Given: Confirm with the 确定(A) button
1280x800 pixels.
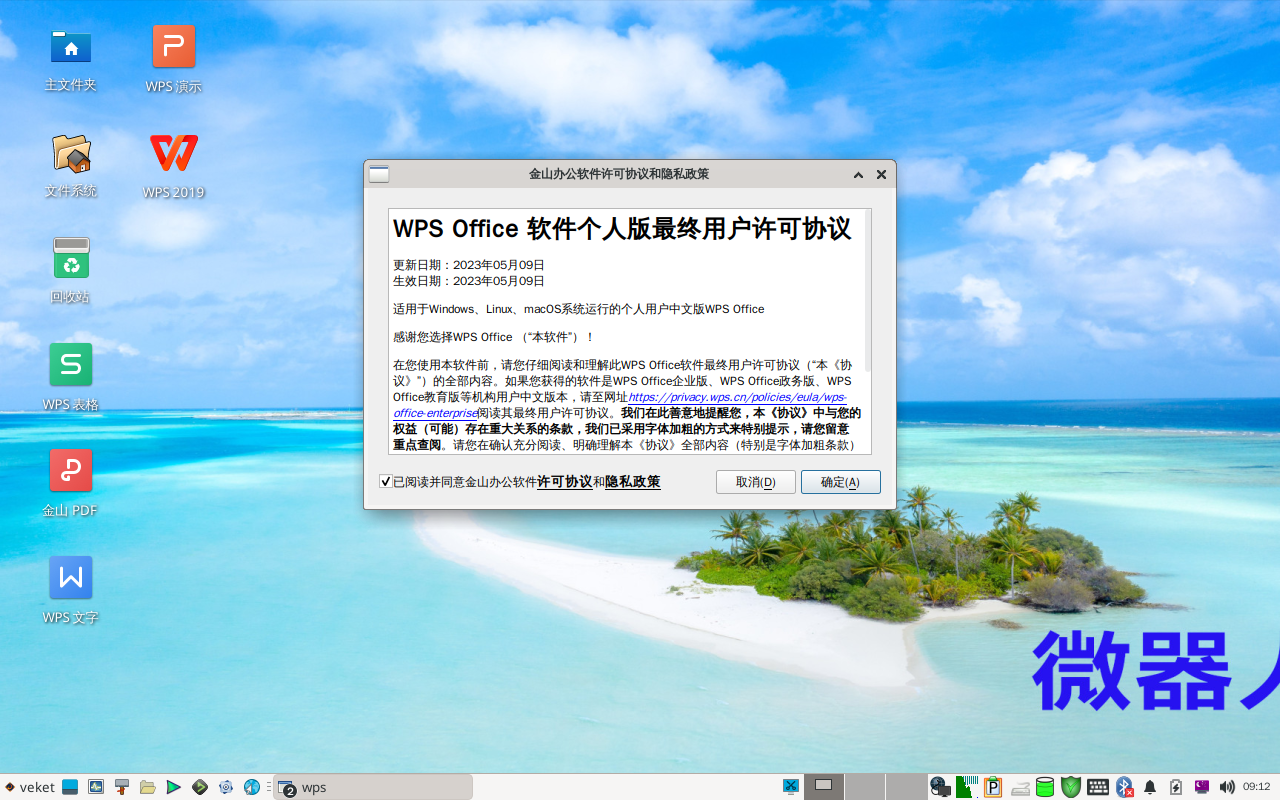Looking at the screenshot, I should (x=841, y=482).
